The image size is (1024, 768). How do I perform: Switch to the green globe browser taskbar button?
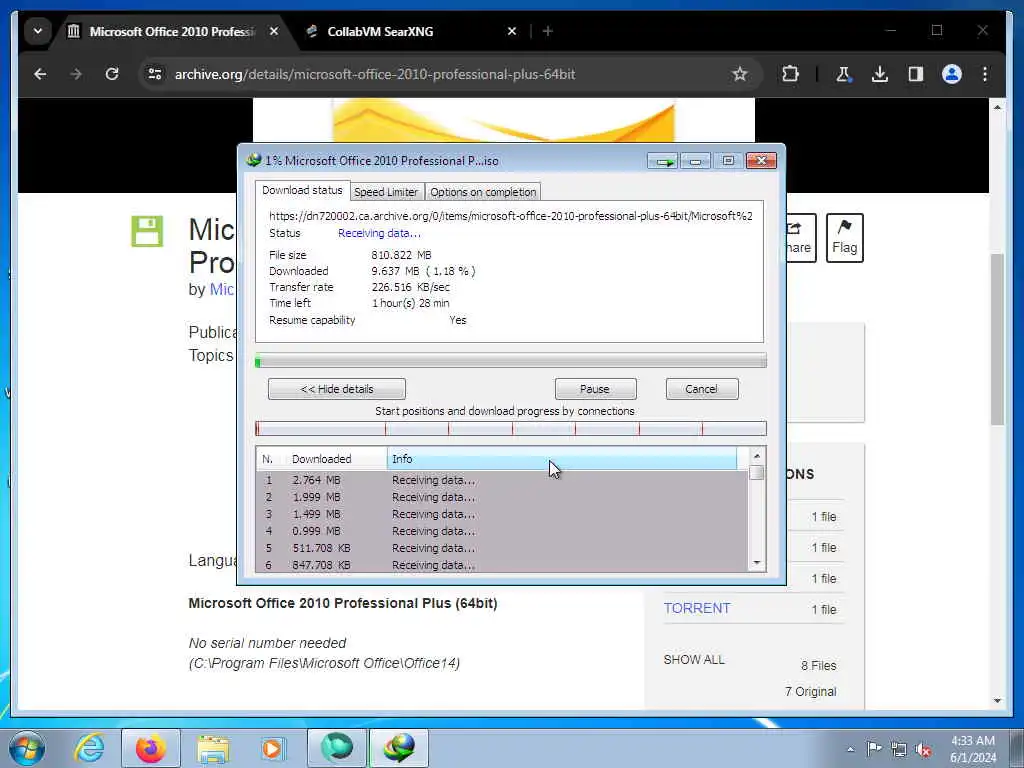click(x=337, y=748)
